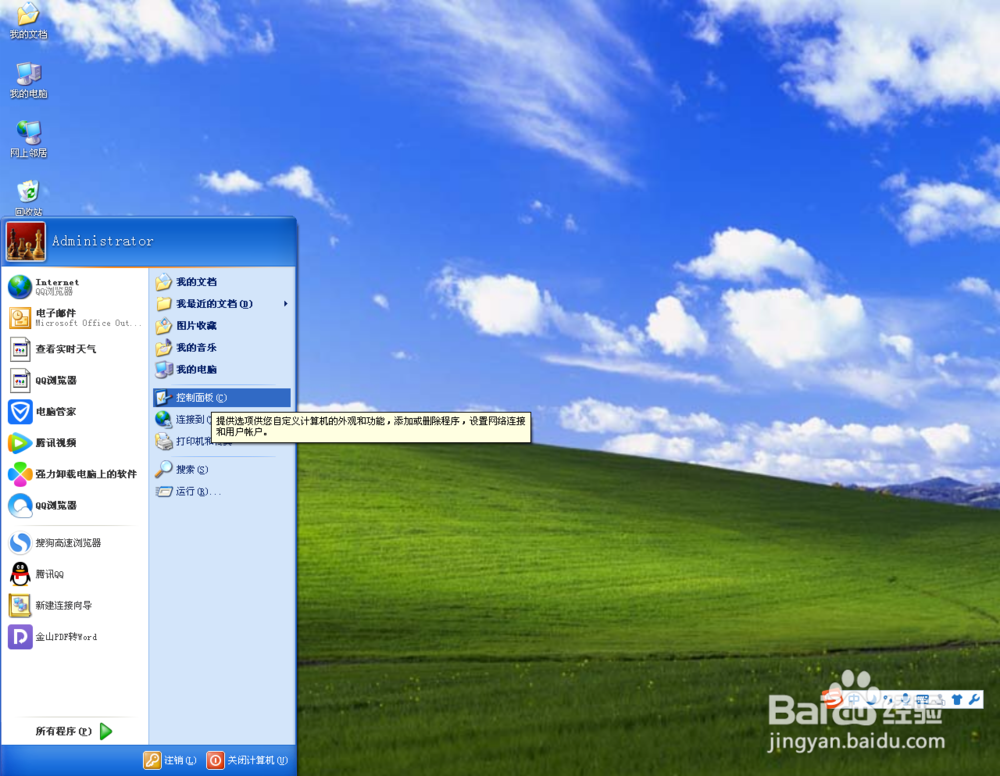Image resolution: width=1000 pixels, height=776 pixels.
Task: Click the Administrator chess user picture
Action: click(x=26, y=242)
